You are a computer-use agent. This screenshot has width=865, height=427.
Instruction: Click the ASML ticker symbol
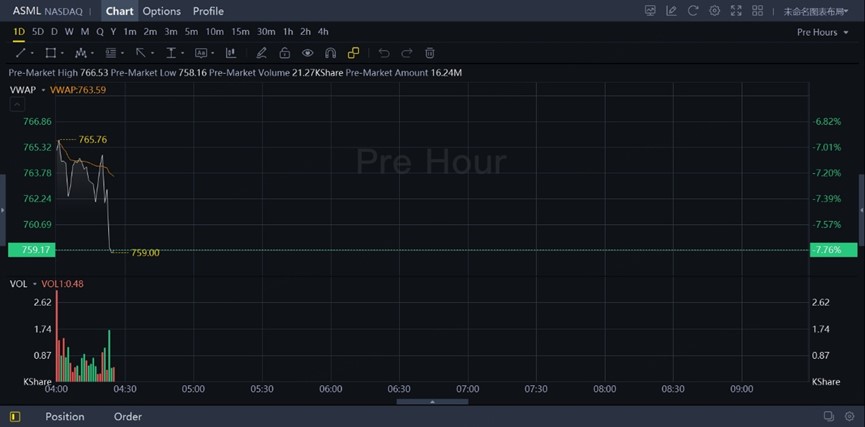(x=26, y=11)
